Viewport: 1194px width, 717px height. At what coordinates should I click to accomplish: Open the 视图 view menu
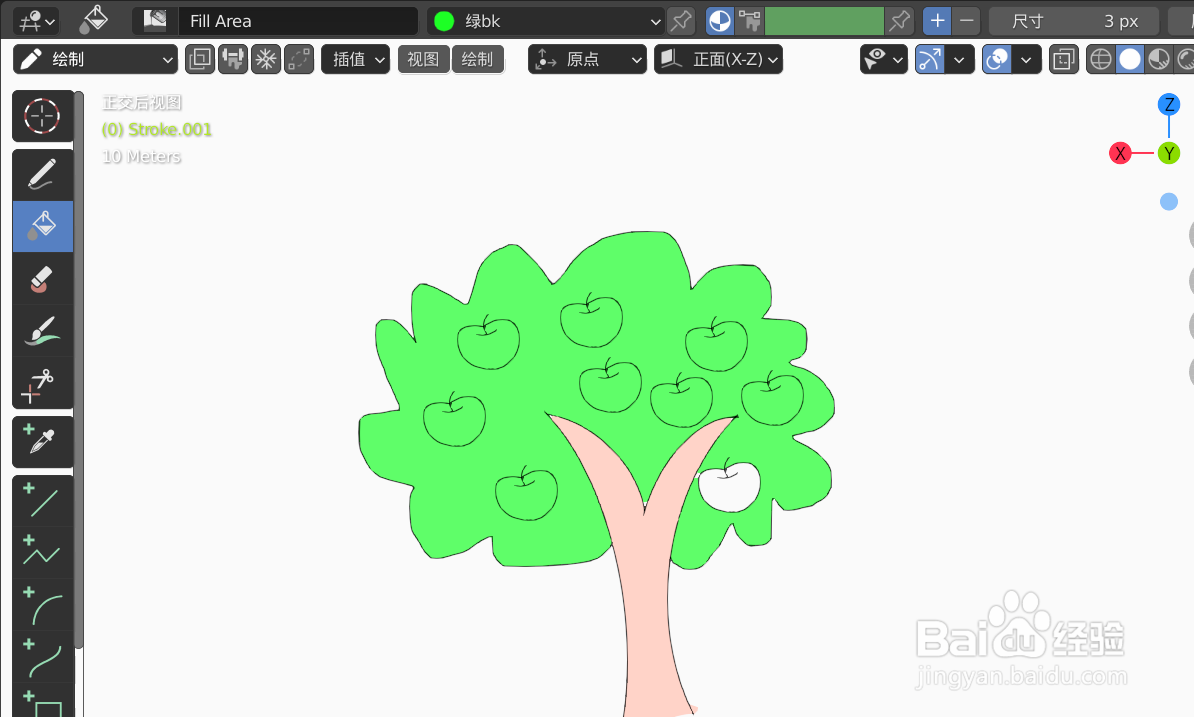423,59
